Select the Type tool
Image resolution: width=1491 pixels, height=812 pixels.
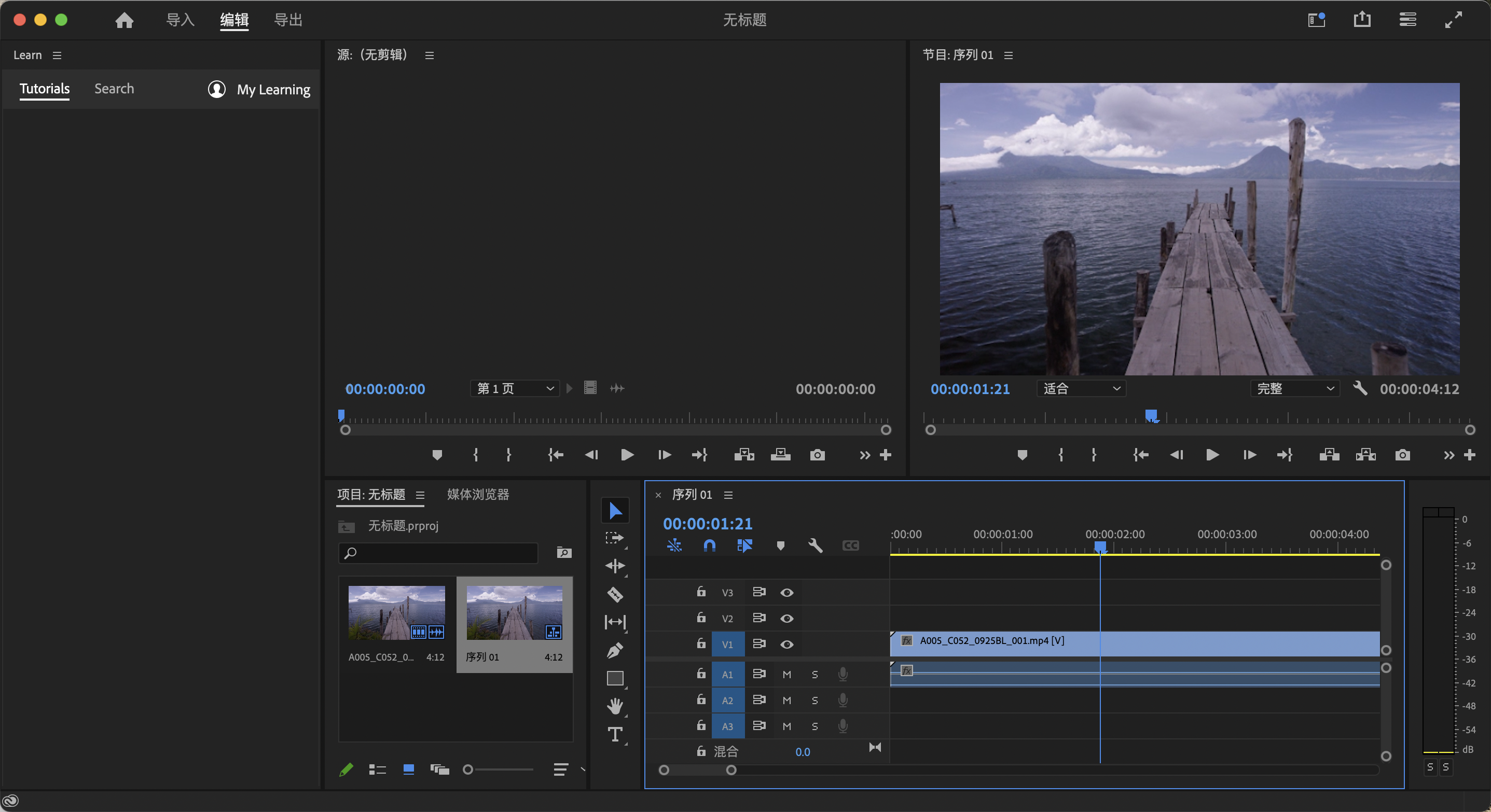(x=615, y=735)
